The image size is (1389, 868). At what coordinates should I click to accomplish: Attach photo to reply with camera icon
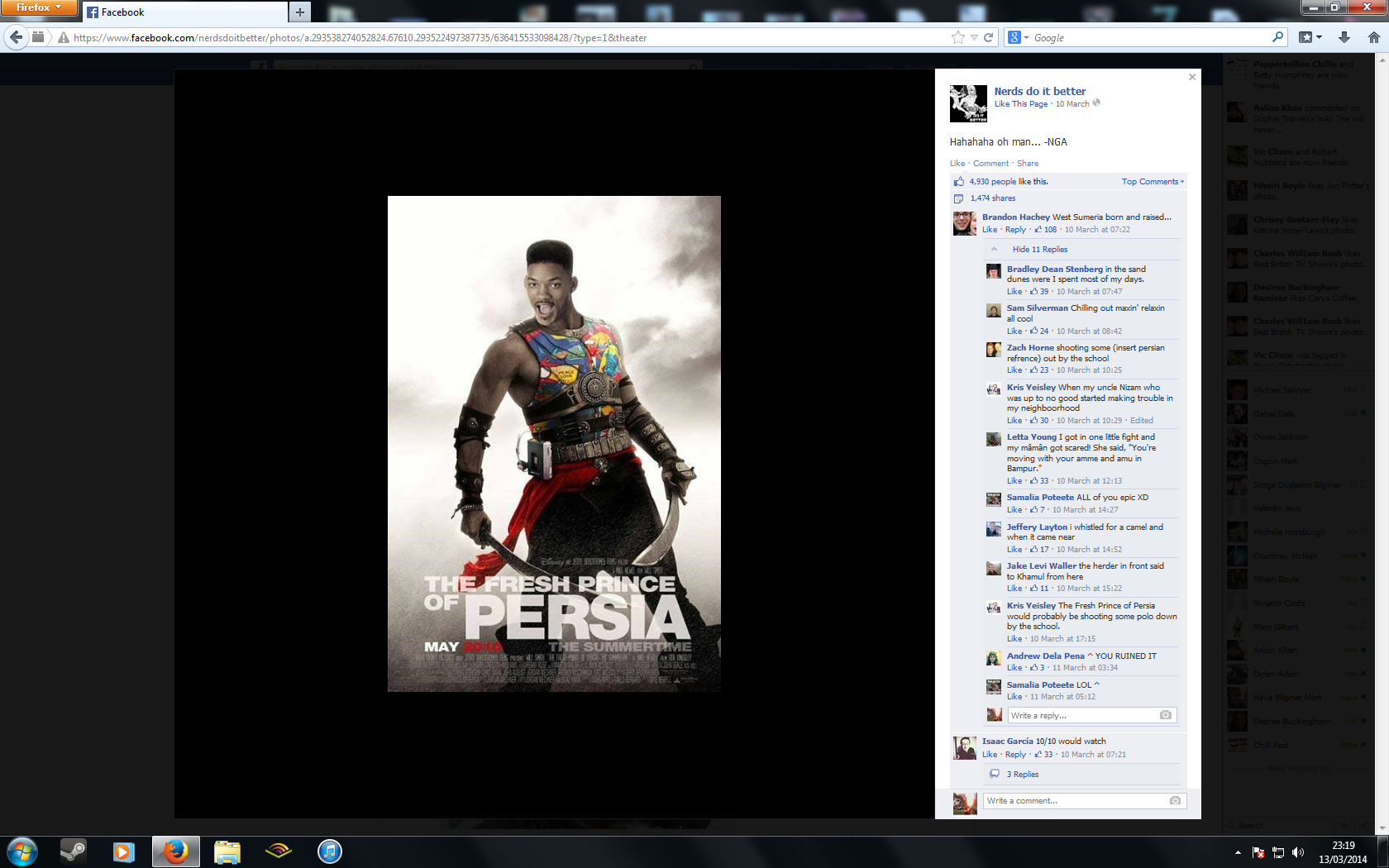(1166, 715)
